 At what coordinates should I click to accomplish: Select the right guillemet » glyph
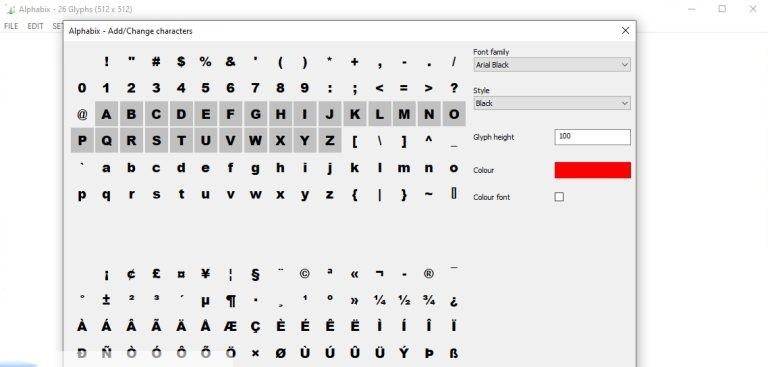[355, 300]
